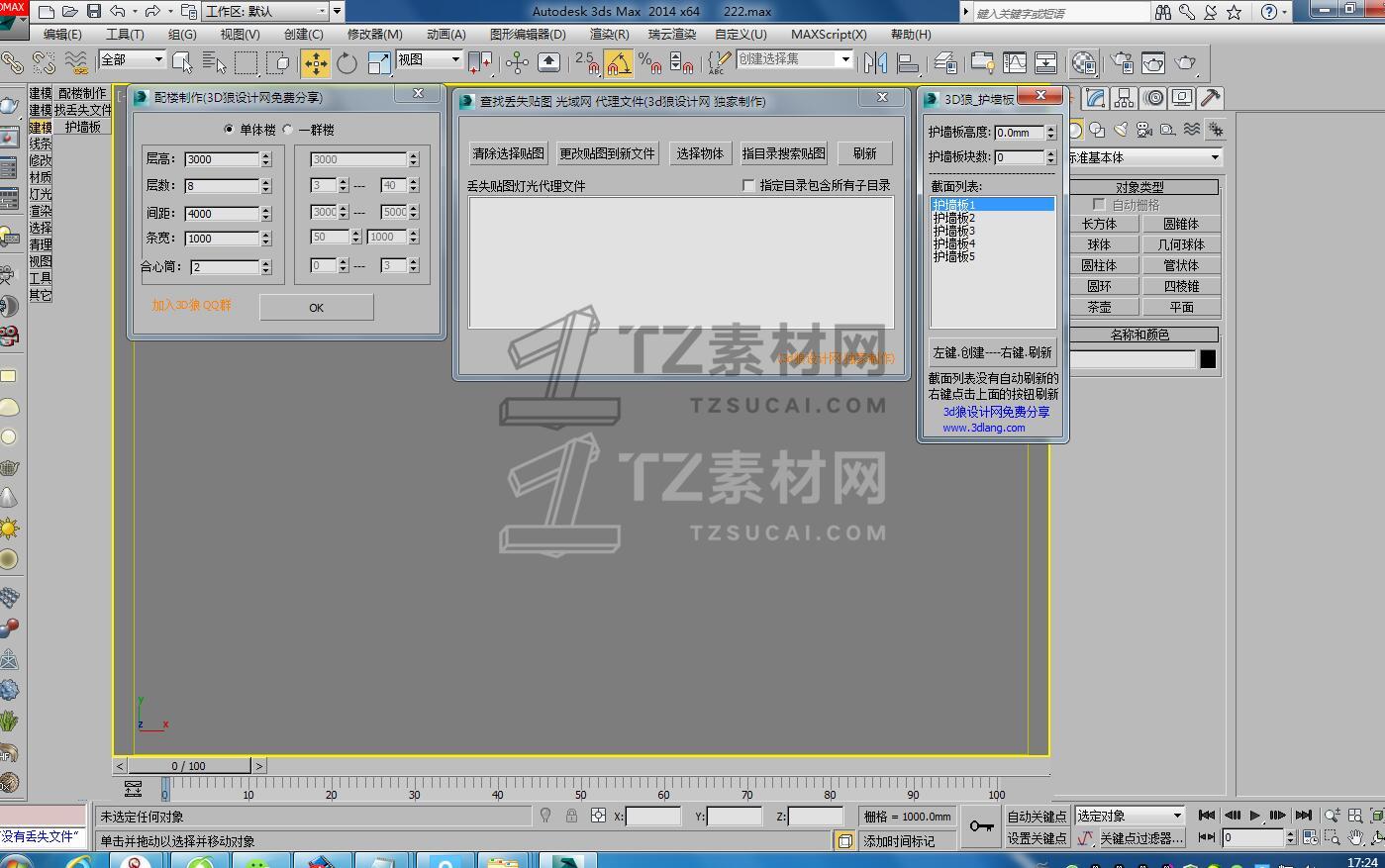The height and width of the screenshot is (868, 1385).
Task: Click the binoculars search icon
Action: [1162, 12]
